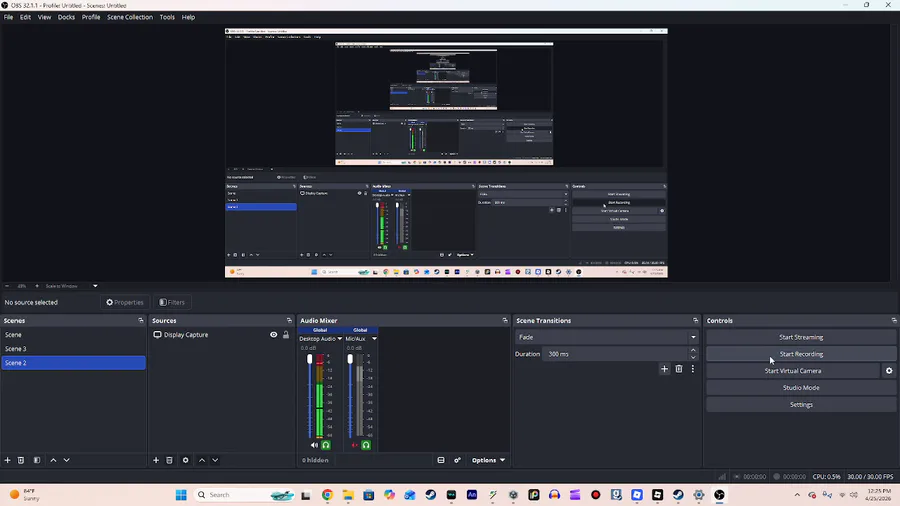Move scene up with the up arrow
Image resolution: width=900 pixels, height=506 pixels.
point(53,460)
